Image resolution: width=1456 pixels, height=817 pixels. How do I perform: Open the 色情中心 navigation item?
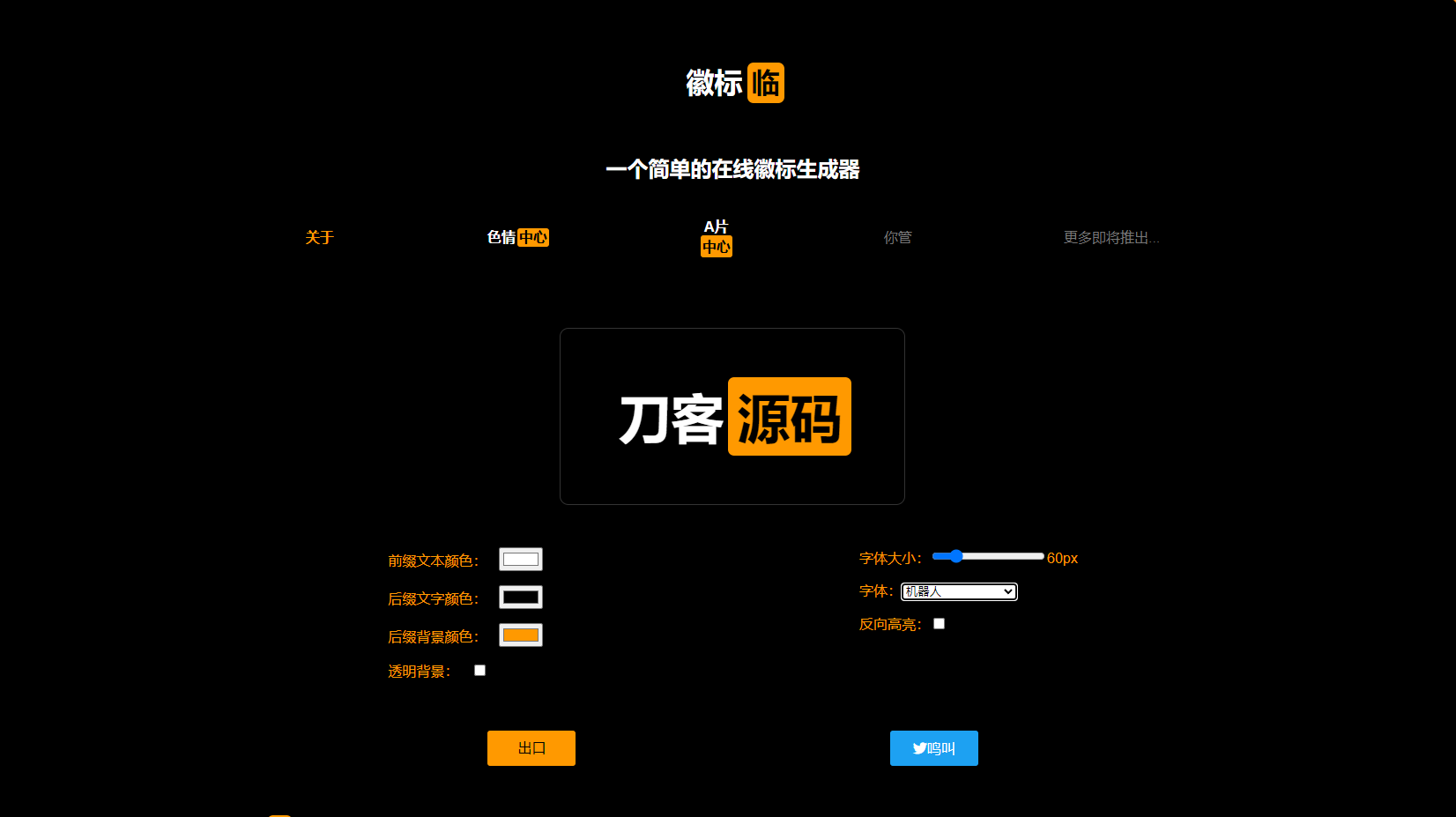pyautogui.click(x=518, y=237)
